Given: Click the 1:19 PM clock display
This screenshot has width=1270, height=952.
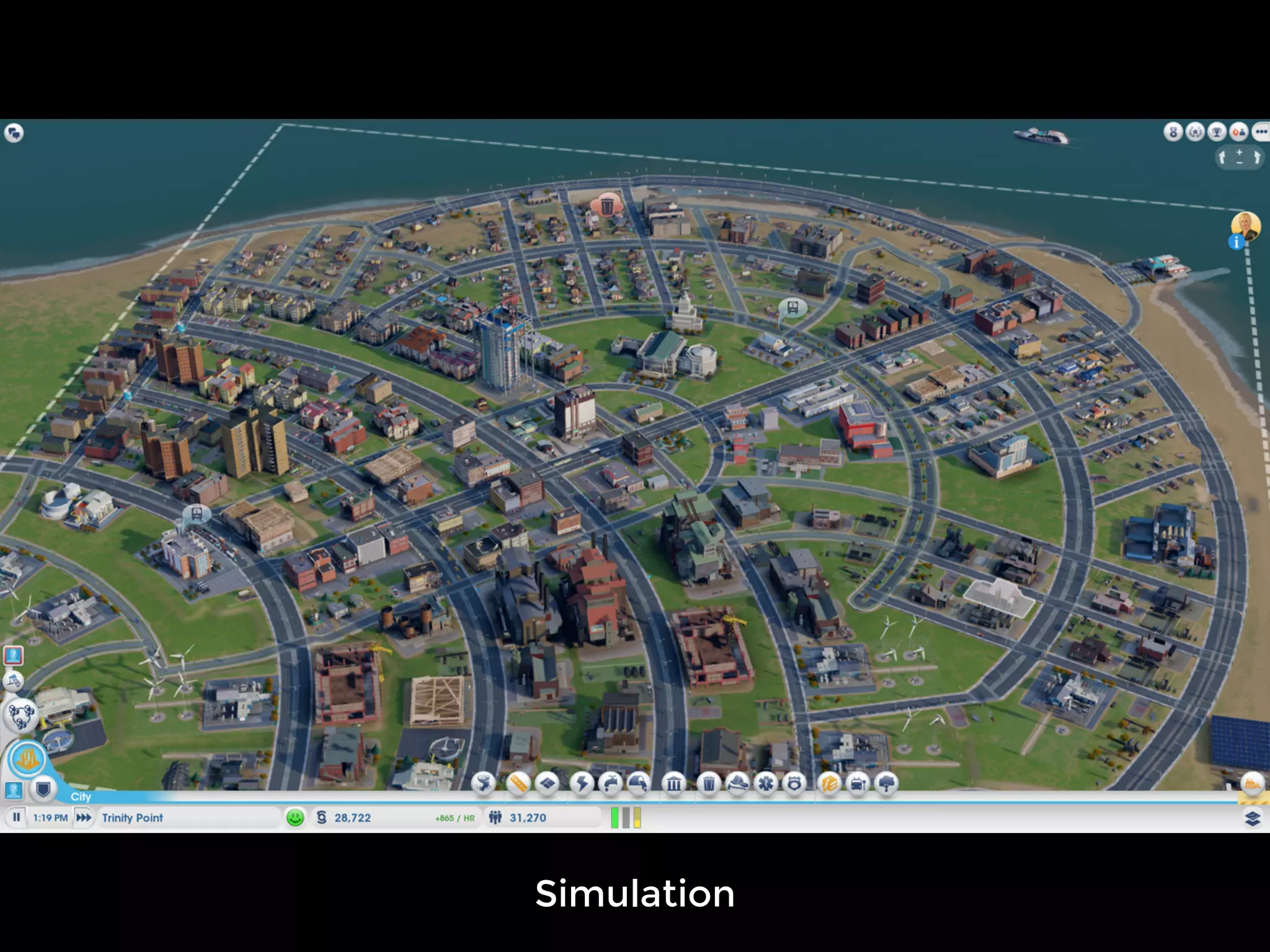Looking at the screenshot, I should point(50,818).
